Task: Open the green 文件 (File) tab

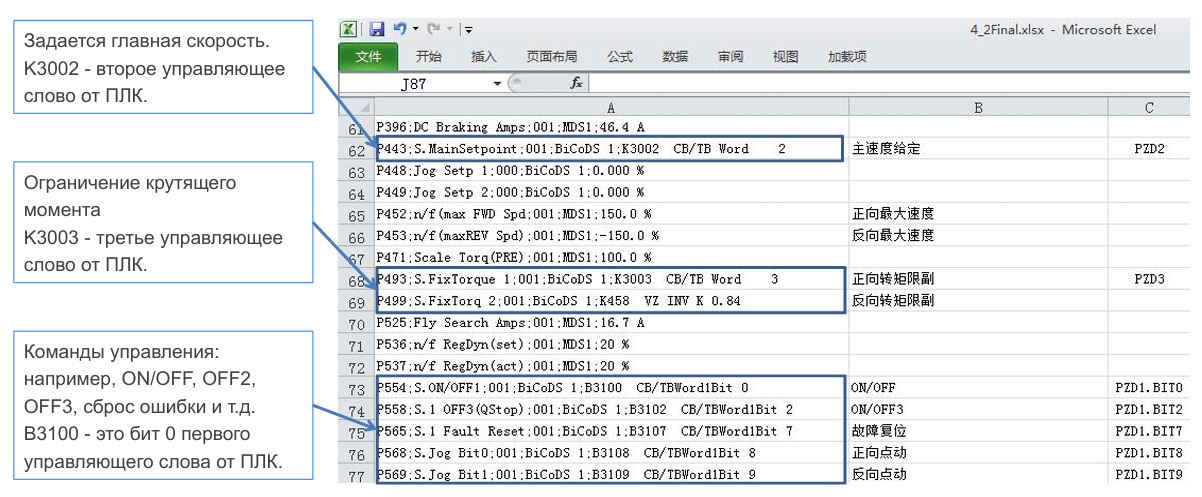Action: (368, 57)
